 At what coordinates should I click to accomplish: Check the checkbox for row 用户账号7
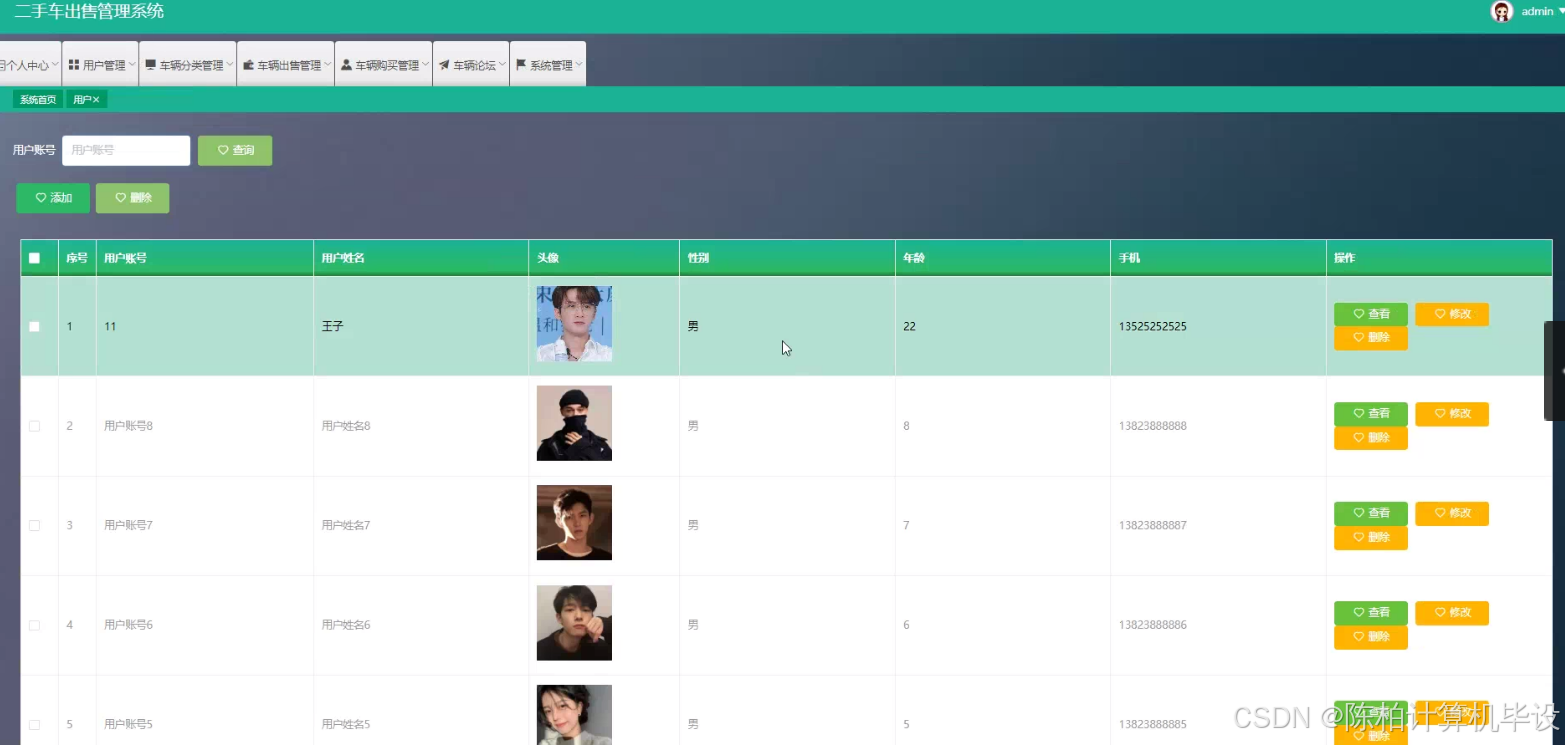coord(35,525)
